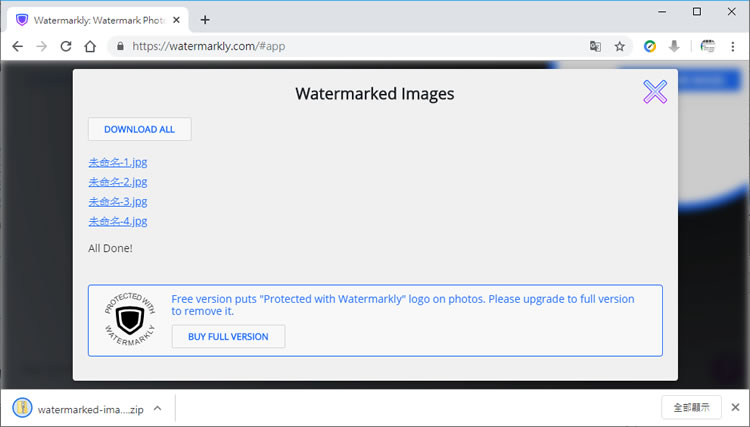Expand the download item options chevron
Image resolution: width=750 pixels, height=427 pixels.
tap(157, 408)
